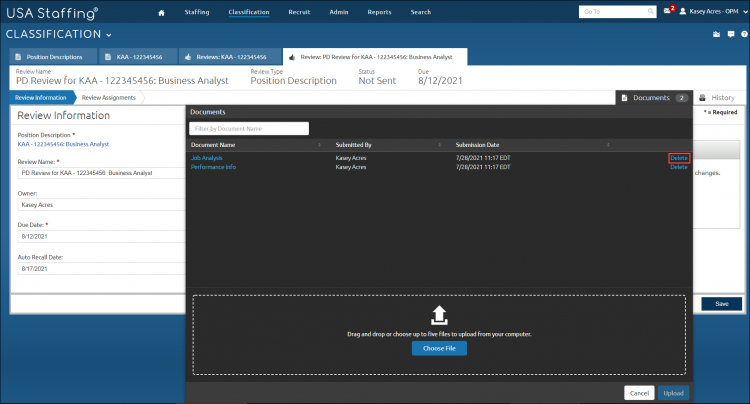This screenshot has height=404, width=750.
Task: Click the Go To search field
Action: coord(617,11)
